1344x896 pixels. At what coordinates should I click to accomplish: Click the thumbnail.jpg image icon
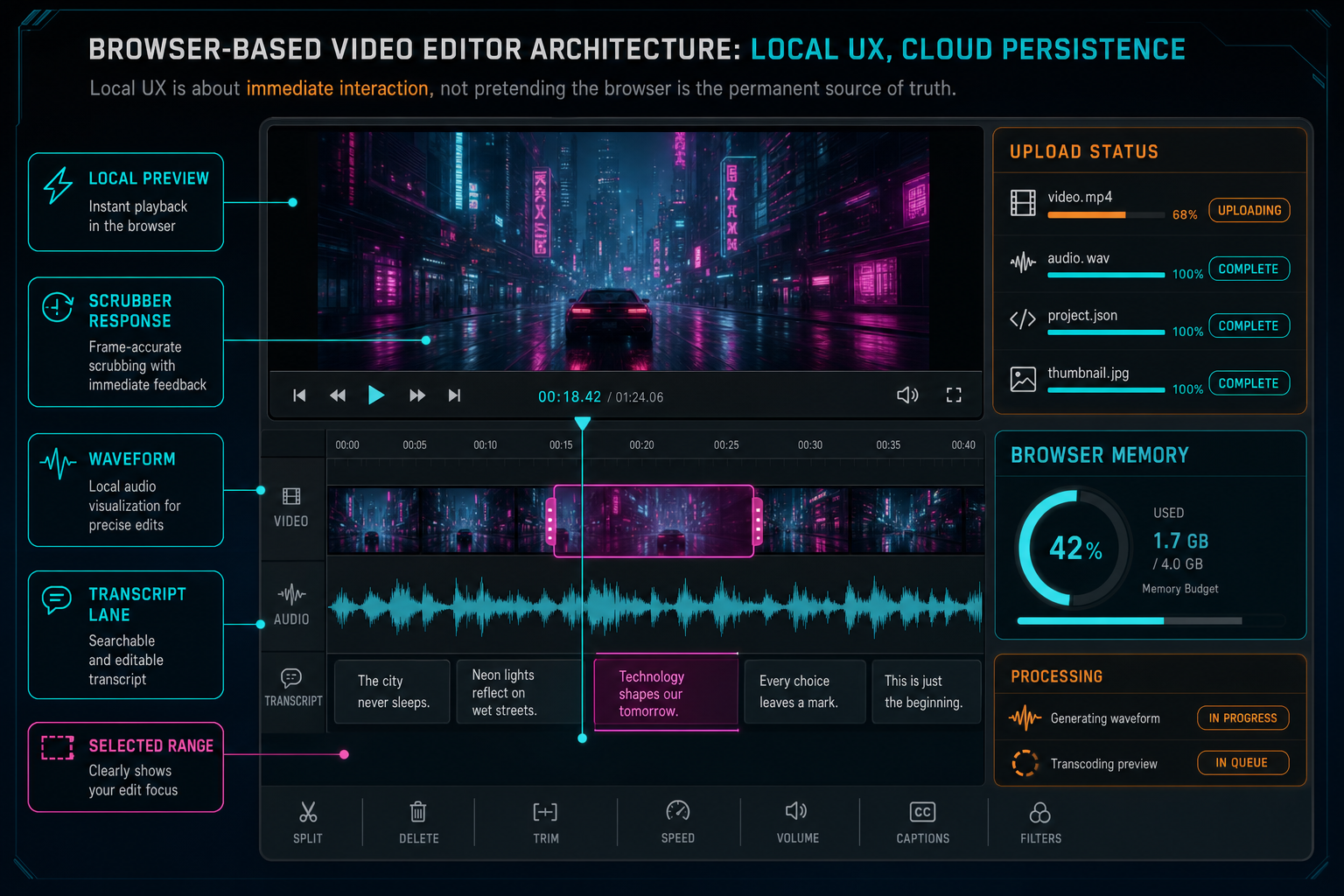coord(1023,379)
